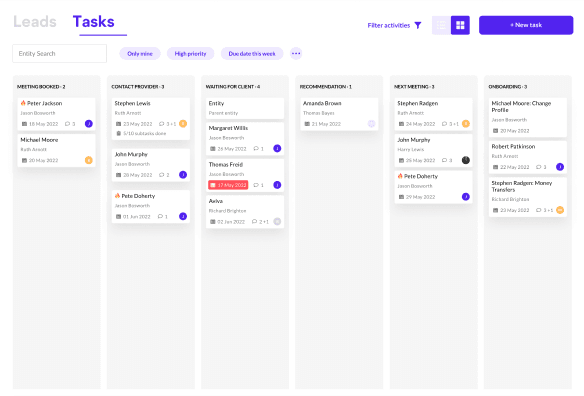Click dark photo avatar on Harry Lewis card
This screenshot has width=584, height=396.
[466, 160]
